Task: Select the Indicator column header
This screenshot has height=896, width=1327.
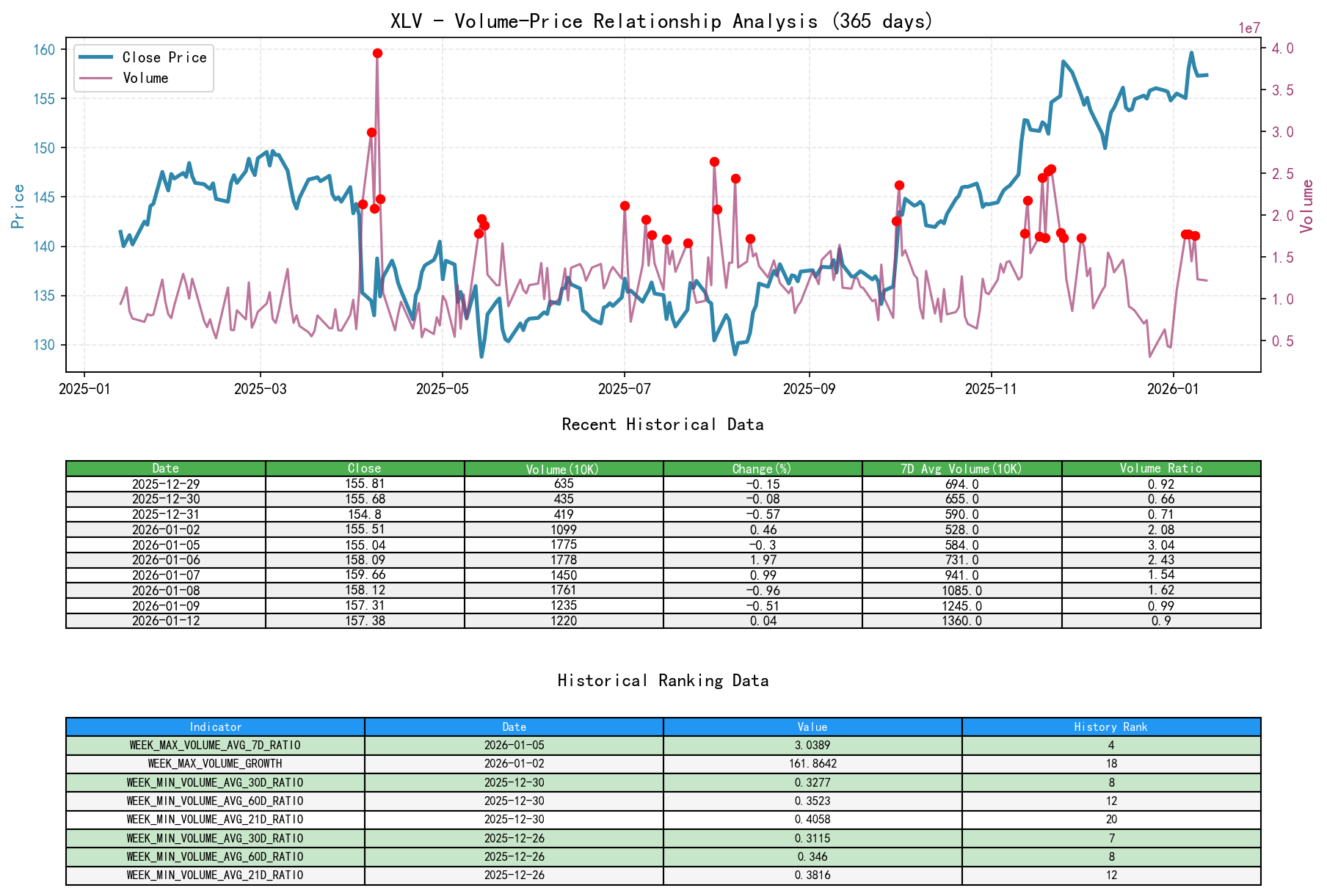Action: (214, 726)
